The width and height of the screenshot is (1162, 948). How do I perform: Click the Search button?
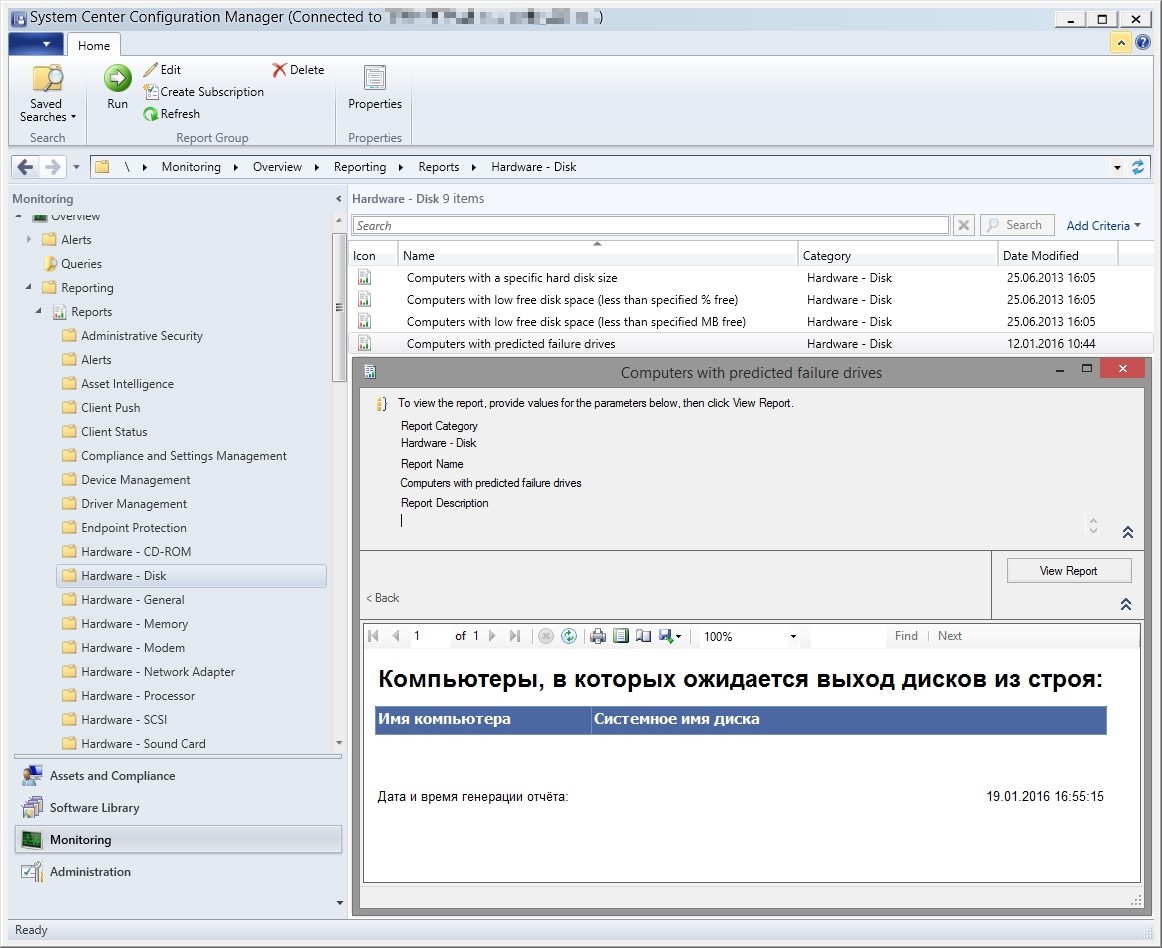click(x=1017, y=225)
